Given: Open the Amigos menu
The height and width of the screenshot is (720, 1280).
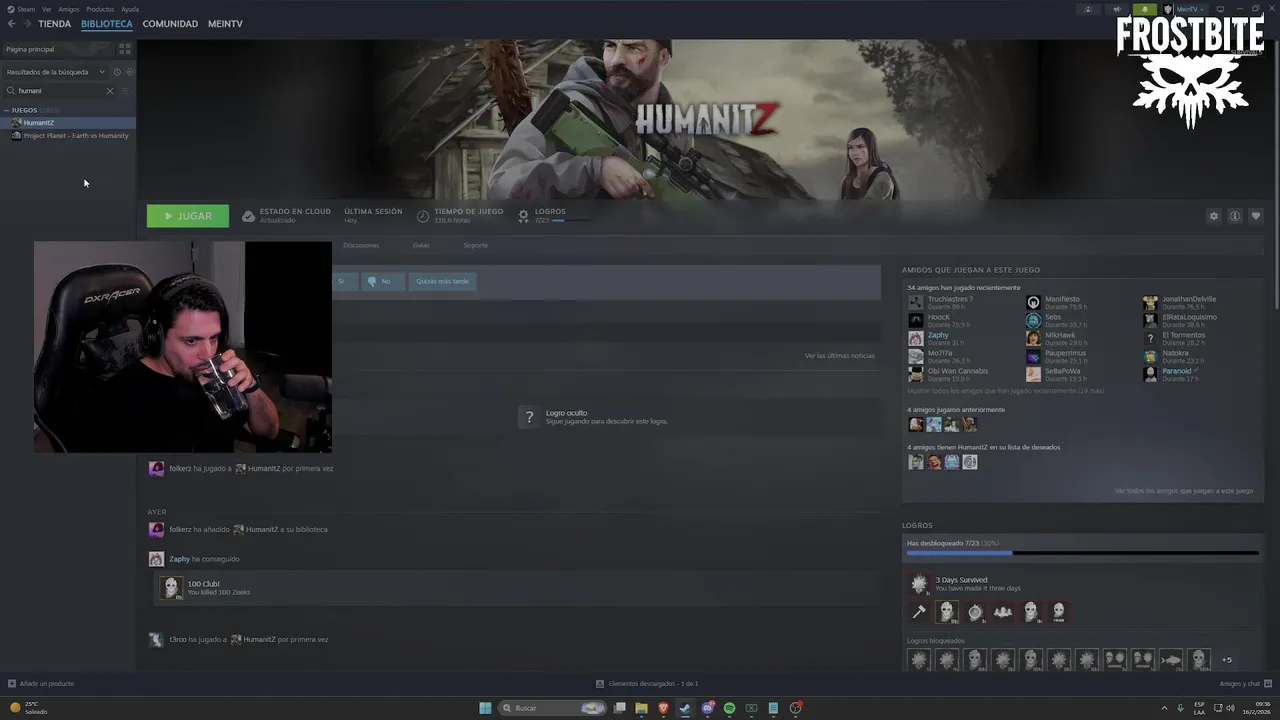Looking at the screenshot, I should [68, 9].
